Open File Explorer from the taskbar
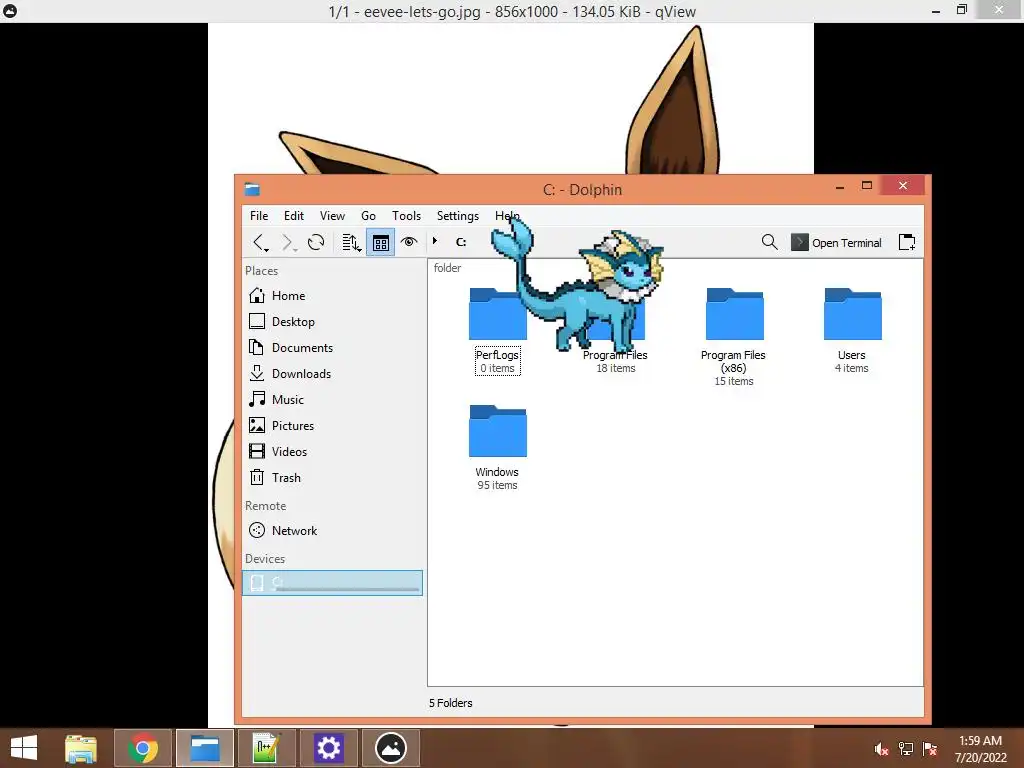The width and height of the screenshot is (1024, 768). pos(81,748)
